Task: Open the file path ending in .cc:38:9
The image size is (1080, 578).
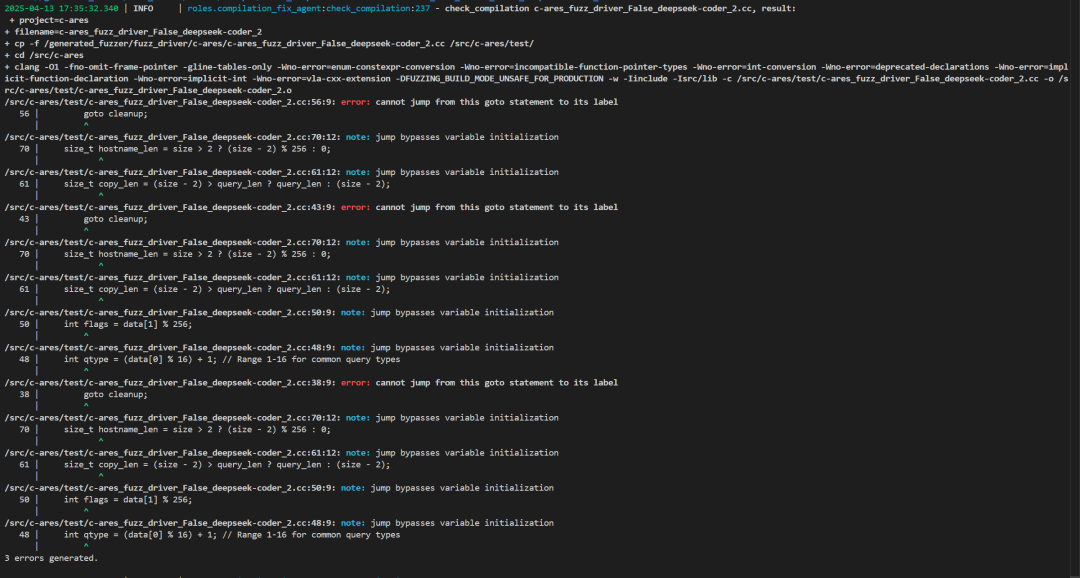Action: (x=169, y=383)
